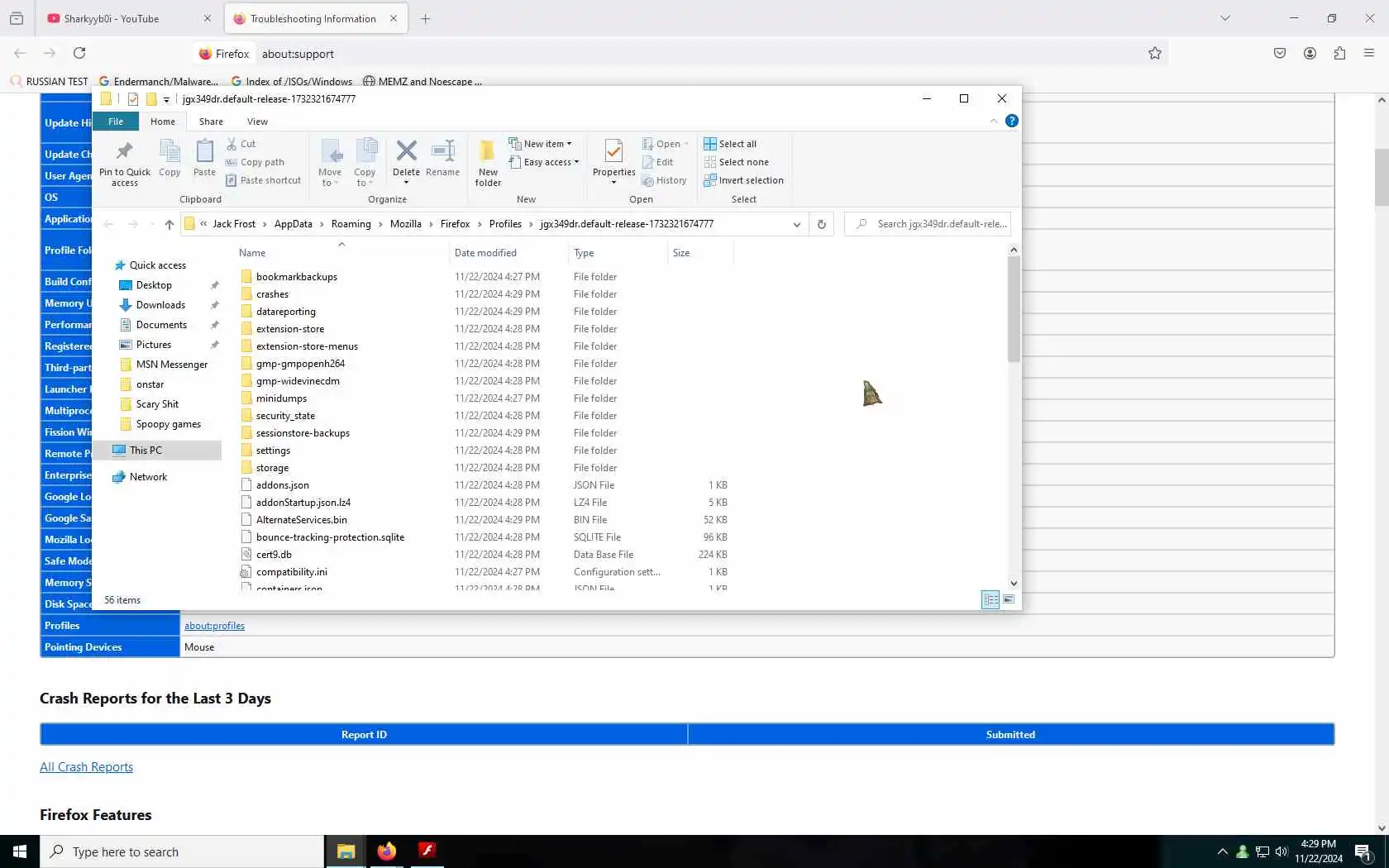Click the Copy ribbon icon
The image size is (1389, 868).
(x=169, y=158)
